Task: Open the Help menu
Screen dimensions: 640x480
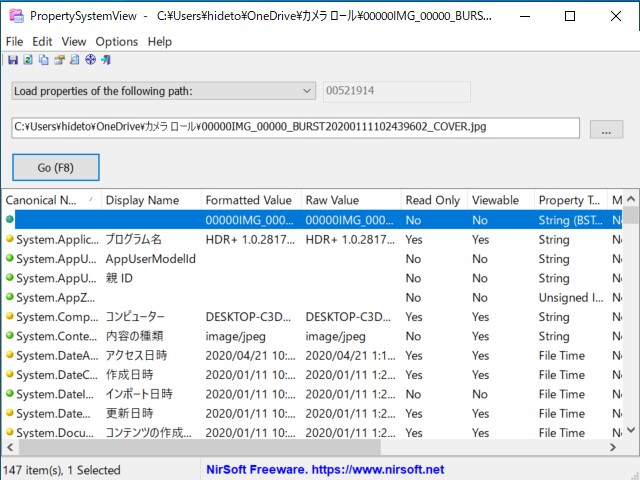Action: click(160, 42)
